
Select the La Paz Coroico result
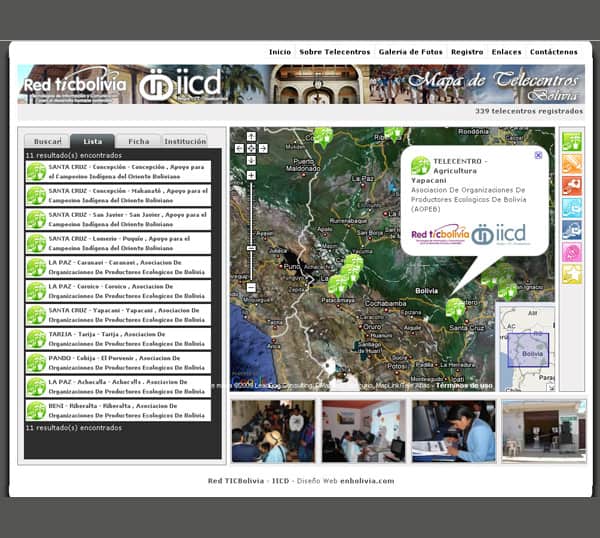pyautogui.click(x=118, y=291)
